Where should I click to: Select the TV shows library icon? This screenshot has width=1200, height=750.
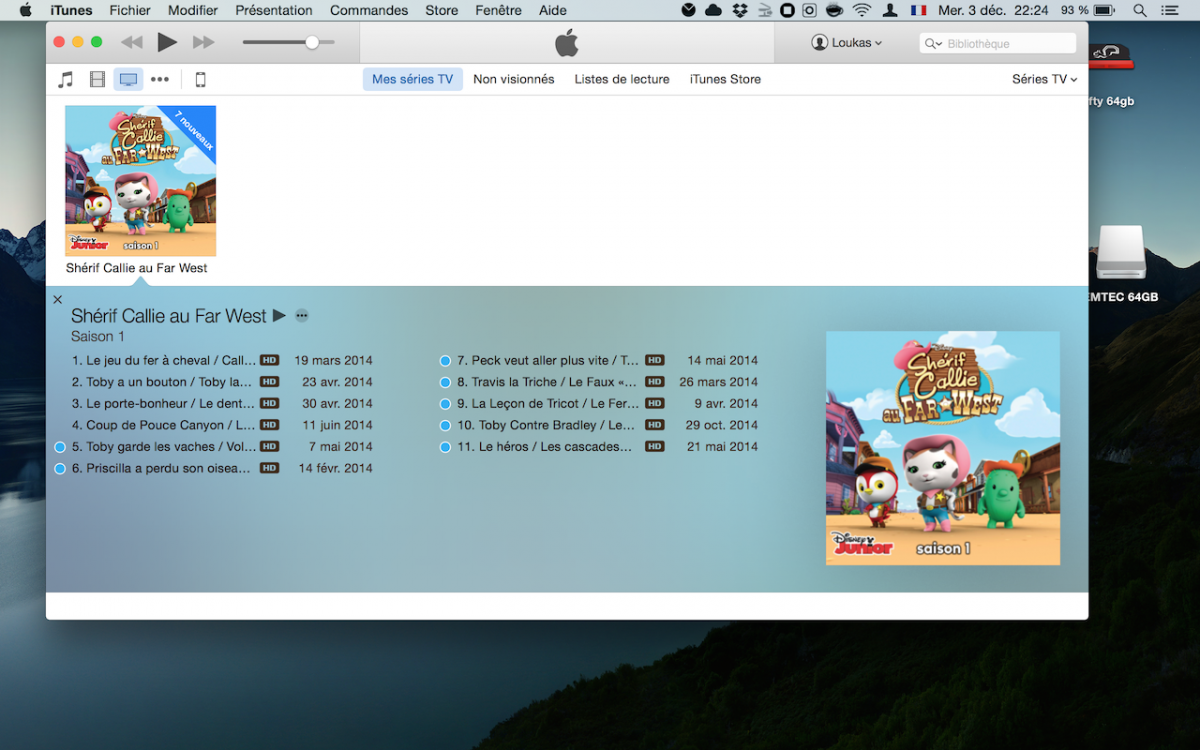[x=128, y=79]
